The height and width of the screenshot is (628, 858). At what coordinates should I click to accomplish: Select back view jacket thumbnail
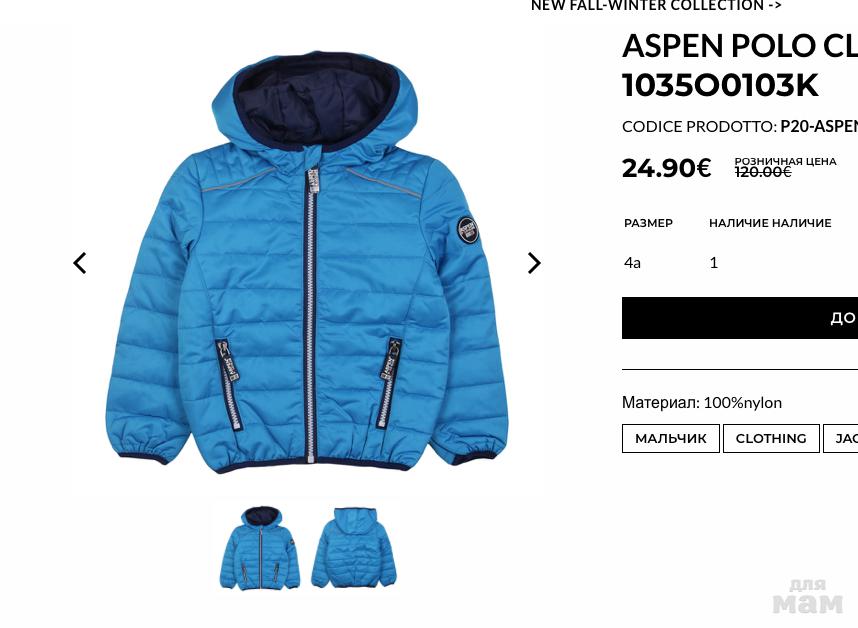coord(354,548)
